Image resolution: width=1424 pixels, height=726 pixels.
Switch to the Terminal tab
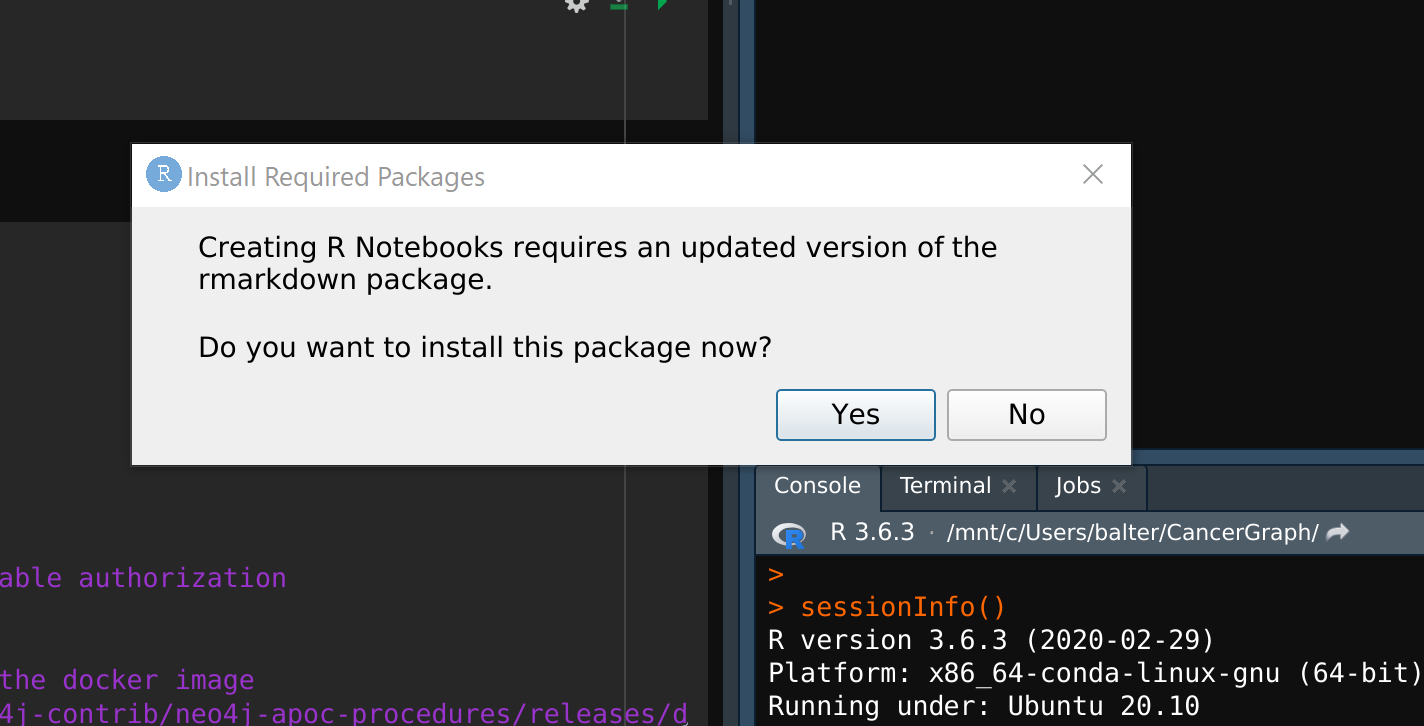point(945,486)
